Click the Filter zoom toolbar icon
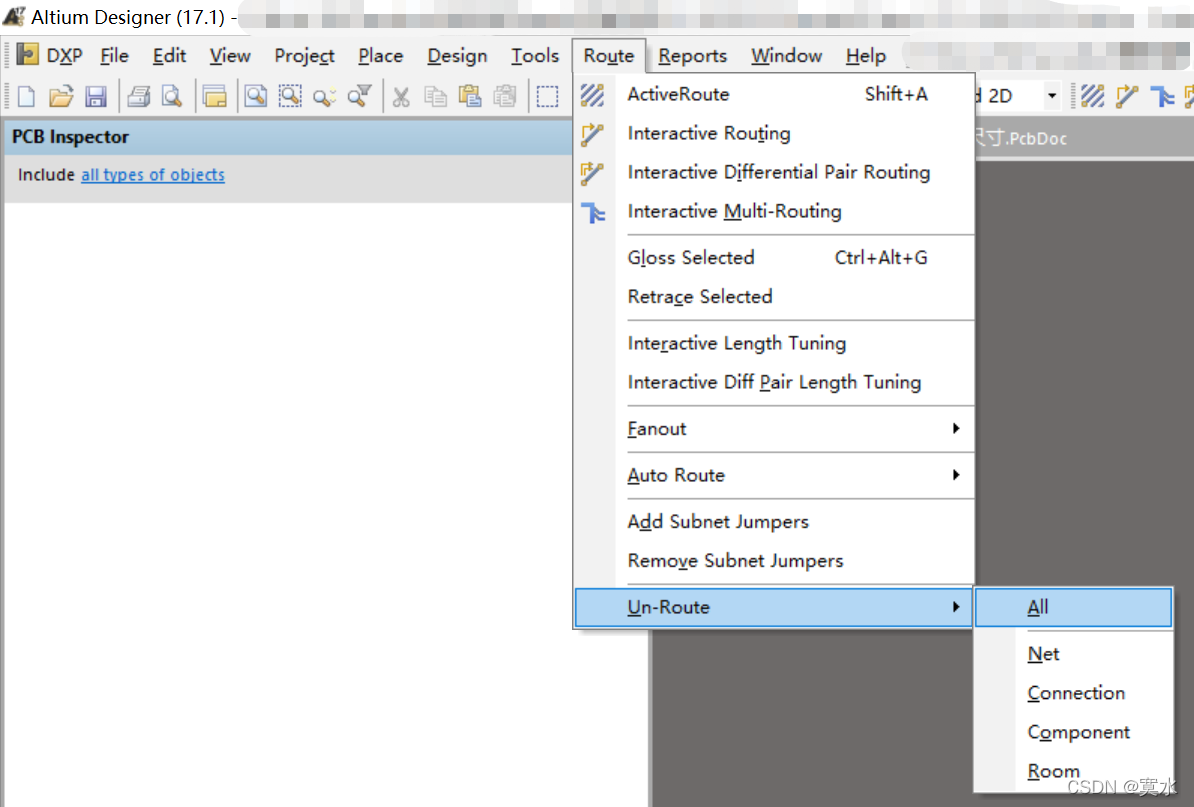Screen dimensions: 1194x807 pyautogui.click(x=359, y=97)
